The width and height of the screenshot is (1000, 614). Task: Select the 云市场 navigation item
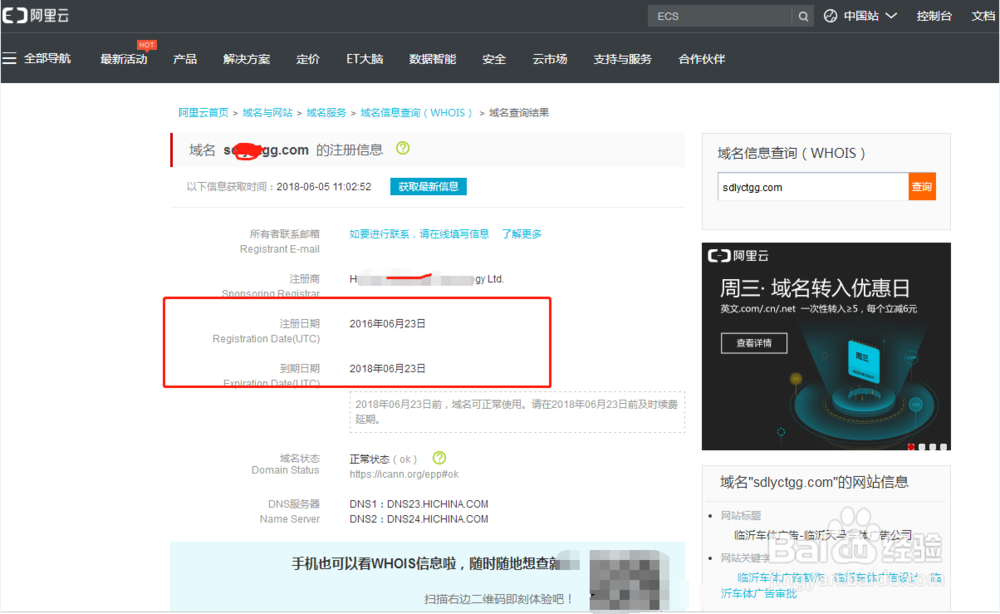[549, 59]
